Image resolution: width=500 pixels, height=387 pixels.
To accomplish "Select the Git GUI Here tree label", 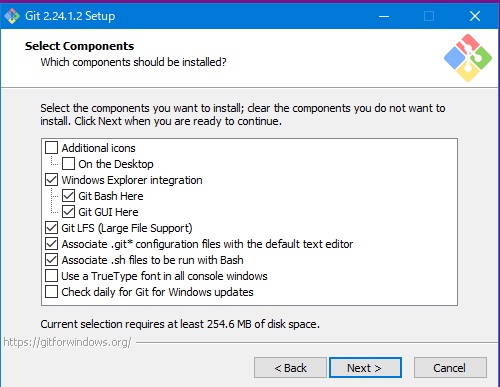I will 108,212.
